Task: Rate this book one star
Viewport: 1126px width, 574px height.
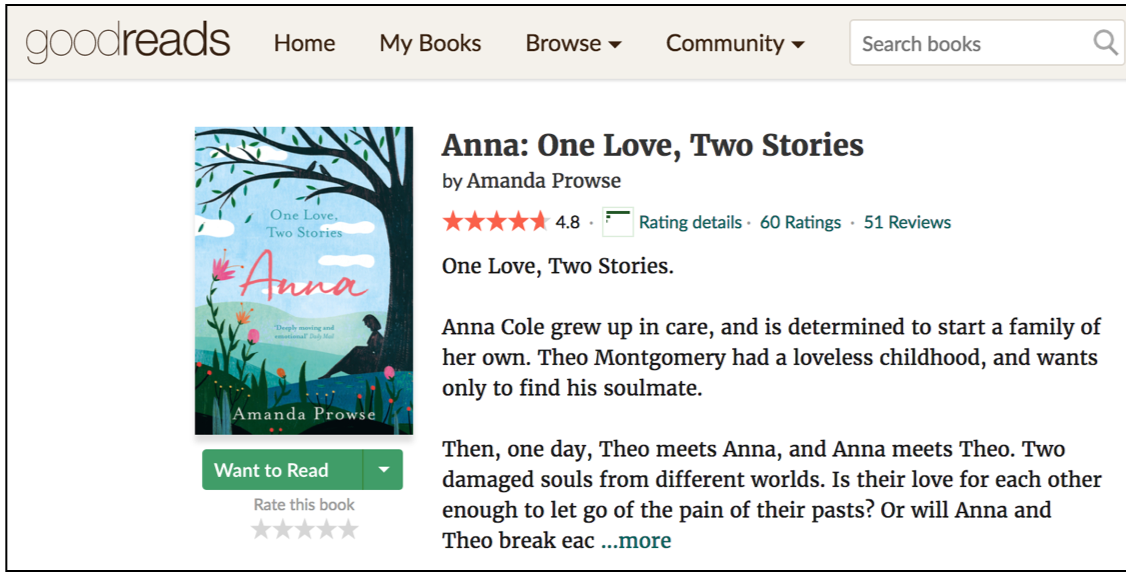Action: (261, 530)
